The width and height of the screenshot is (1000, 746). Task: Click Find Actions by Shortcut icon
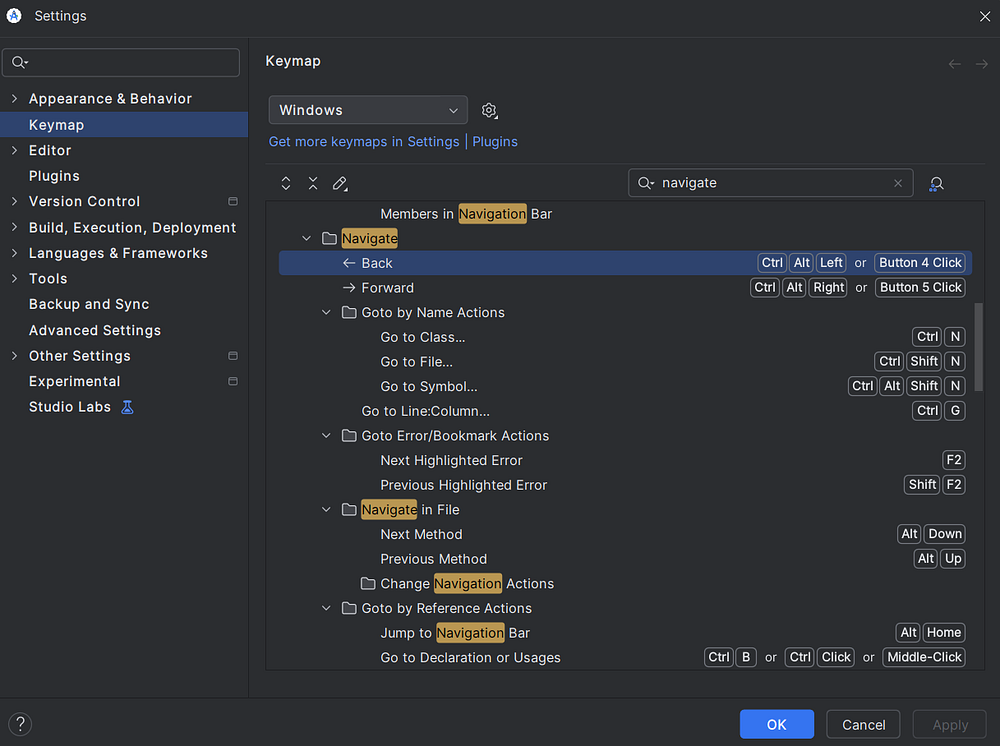936,184
